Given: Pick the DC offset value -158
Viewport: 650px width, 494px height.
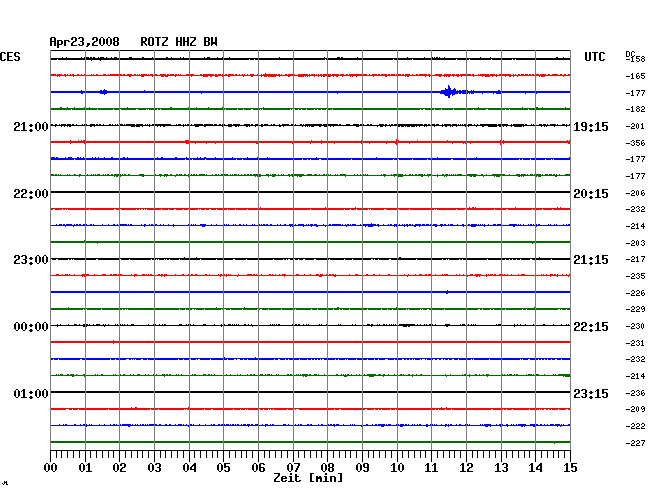Looking at the screenshot, I should click(635, 59).
